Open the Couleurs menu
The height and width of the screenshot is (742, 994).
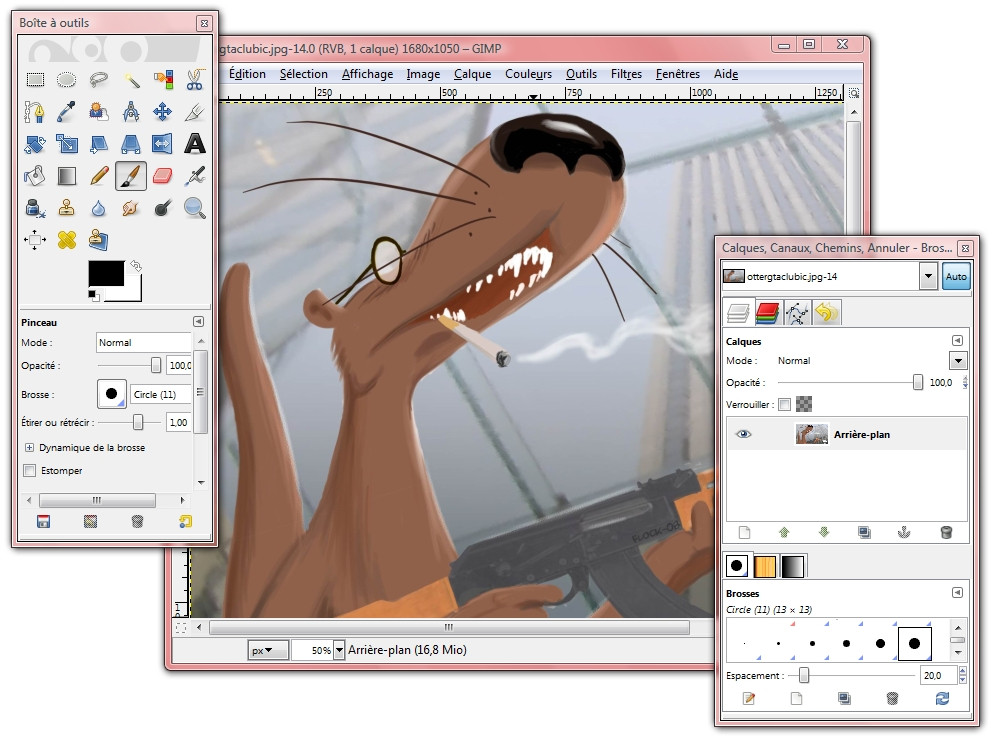point(528,74)
